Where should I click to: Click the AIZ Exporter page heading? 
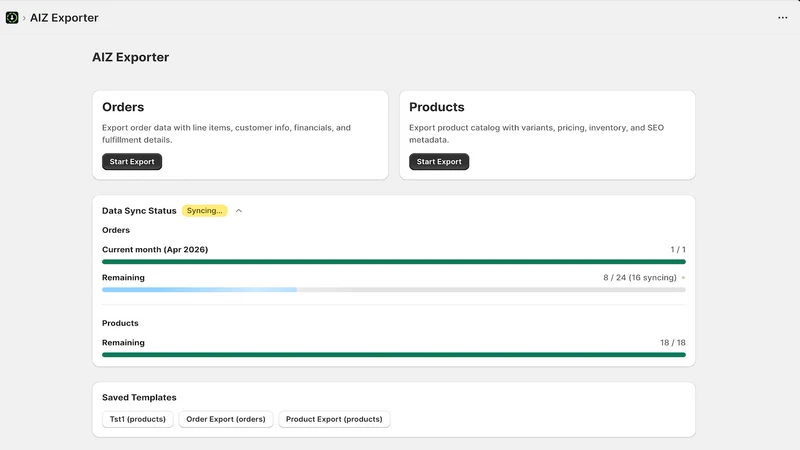[x=131, y=57]
